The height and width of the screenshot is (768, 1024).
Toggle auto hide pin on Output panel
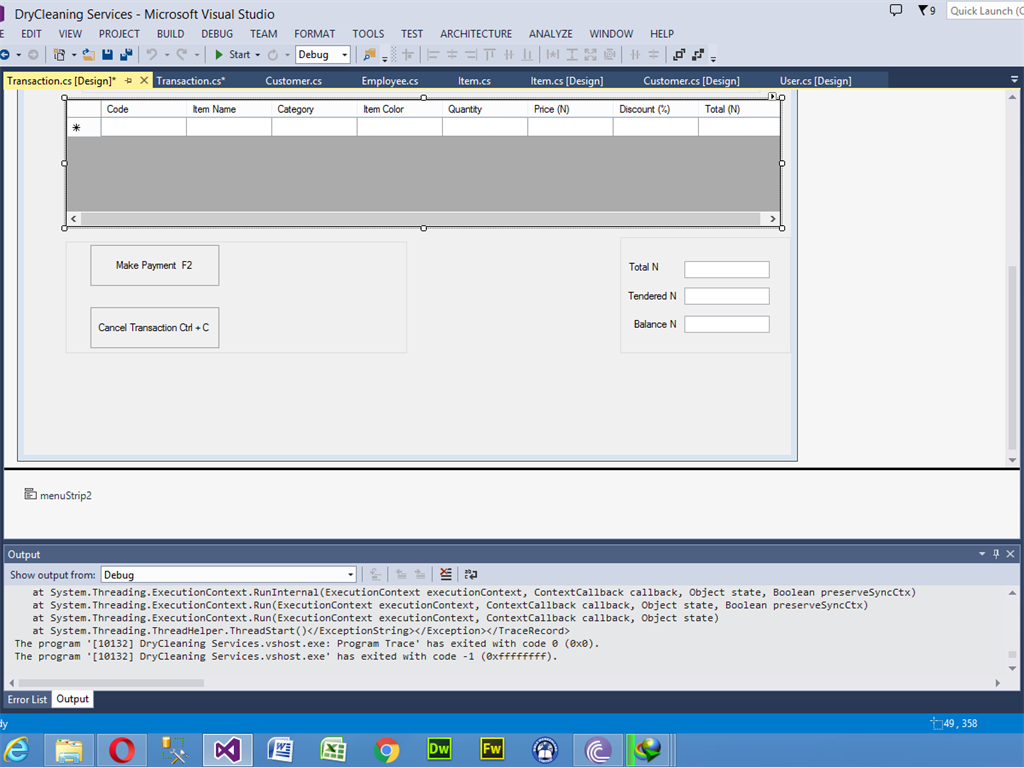tap(996, 554)
